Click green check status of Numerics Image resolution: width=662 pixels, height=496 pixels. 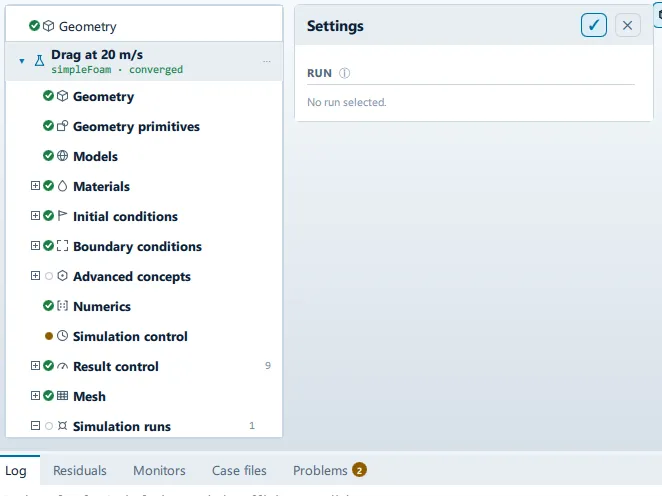point(49,306)
